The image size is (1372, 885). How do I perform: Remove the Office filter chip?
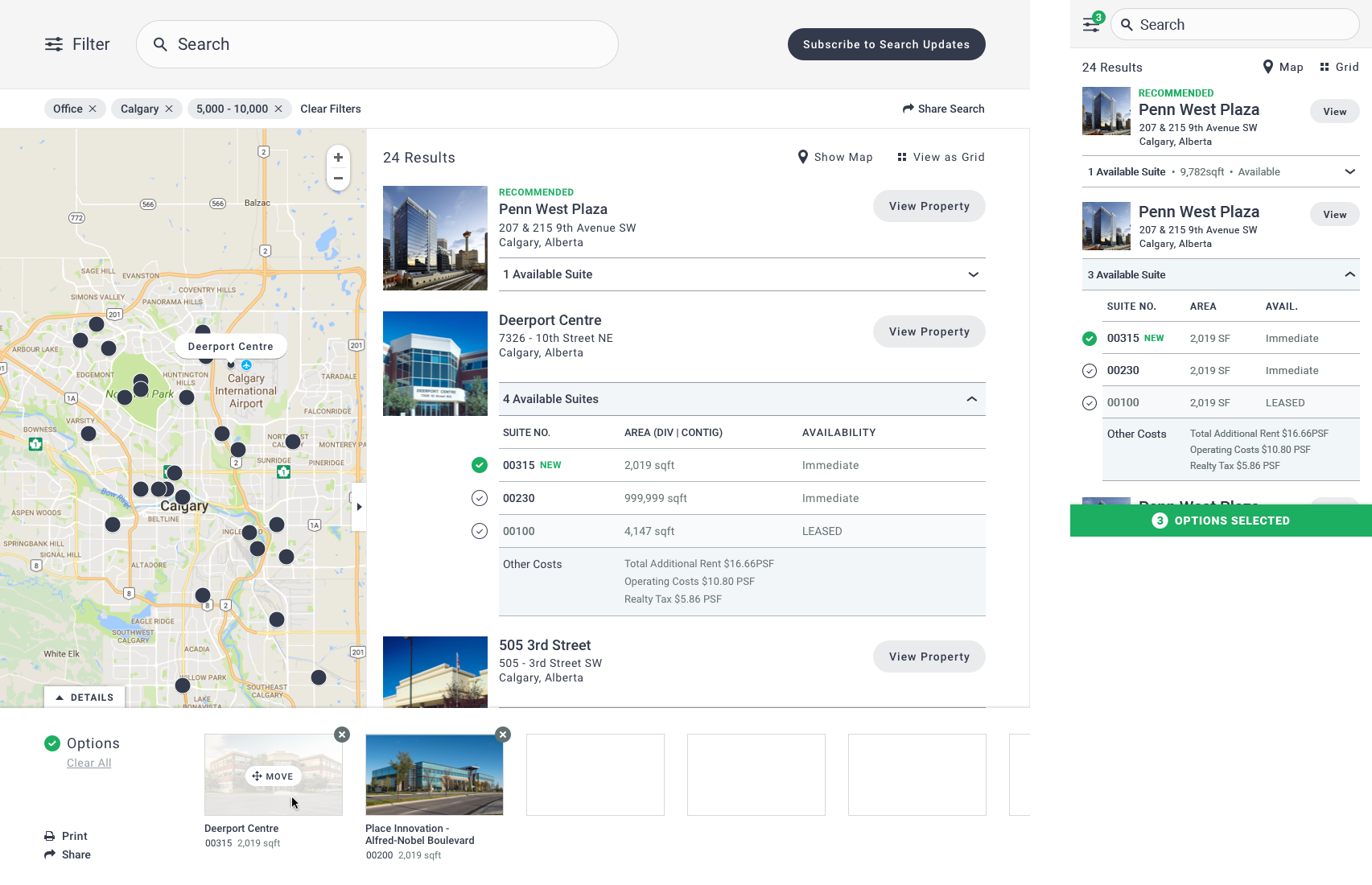point(93,109)
